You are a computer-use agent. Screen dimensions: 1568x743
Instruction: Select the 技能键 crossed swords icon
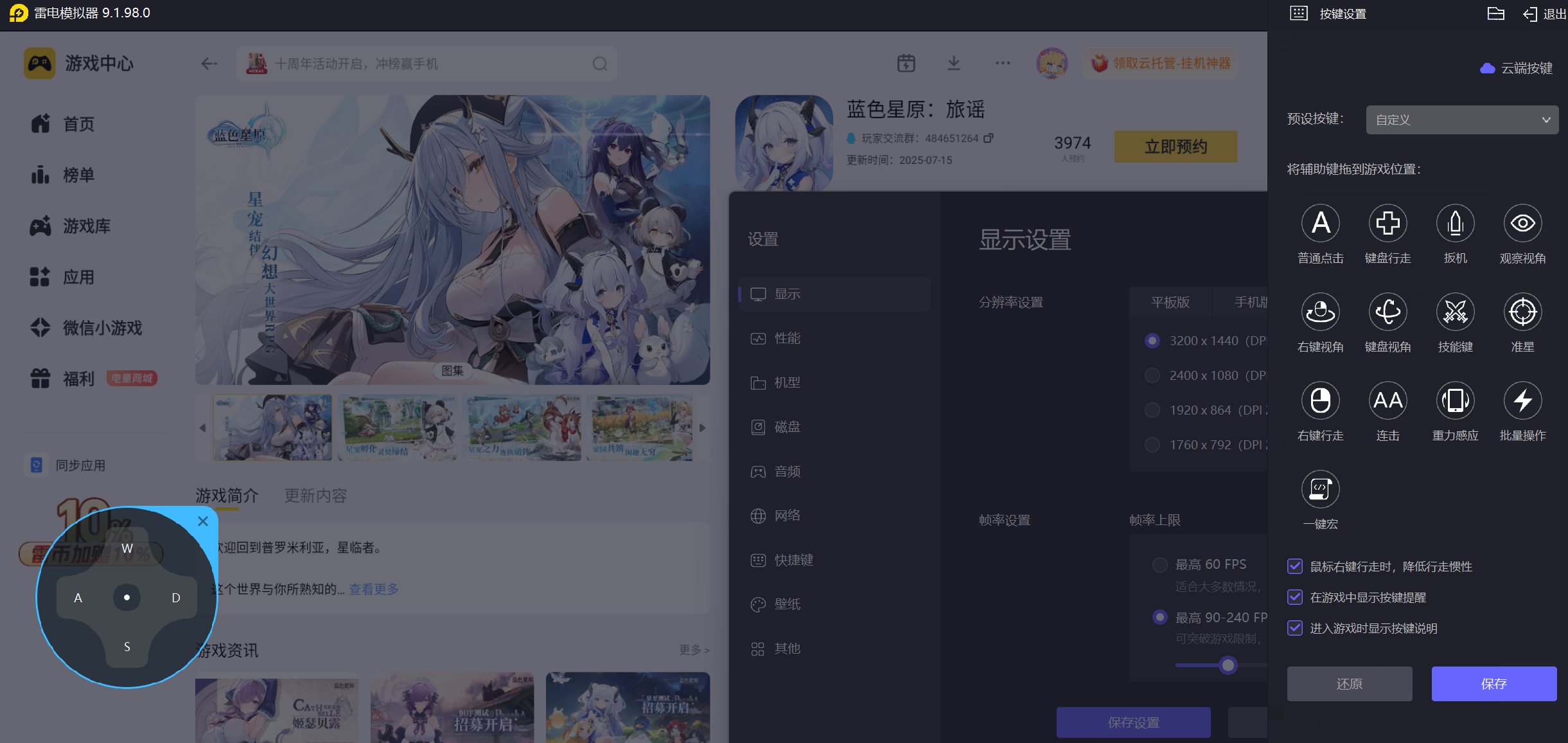pyautogui.click(x=1455, y=312)
